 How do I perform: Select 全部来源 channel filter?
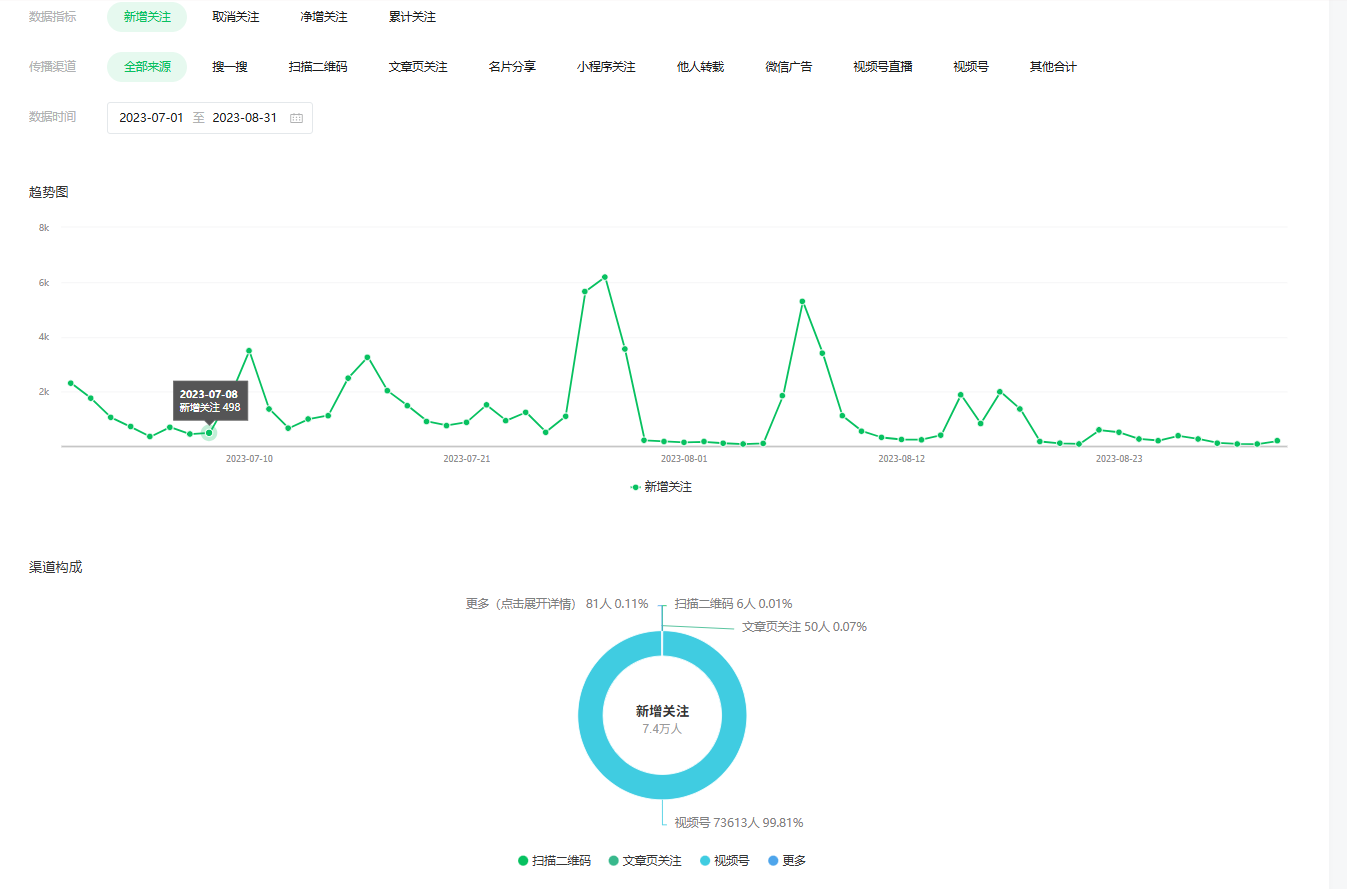pos(147,67)
